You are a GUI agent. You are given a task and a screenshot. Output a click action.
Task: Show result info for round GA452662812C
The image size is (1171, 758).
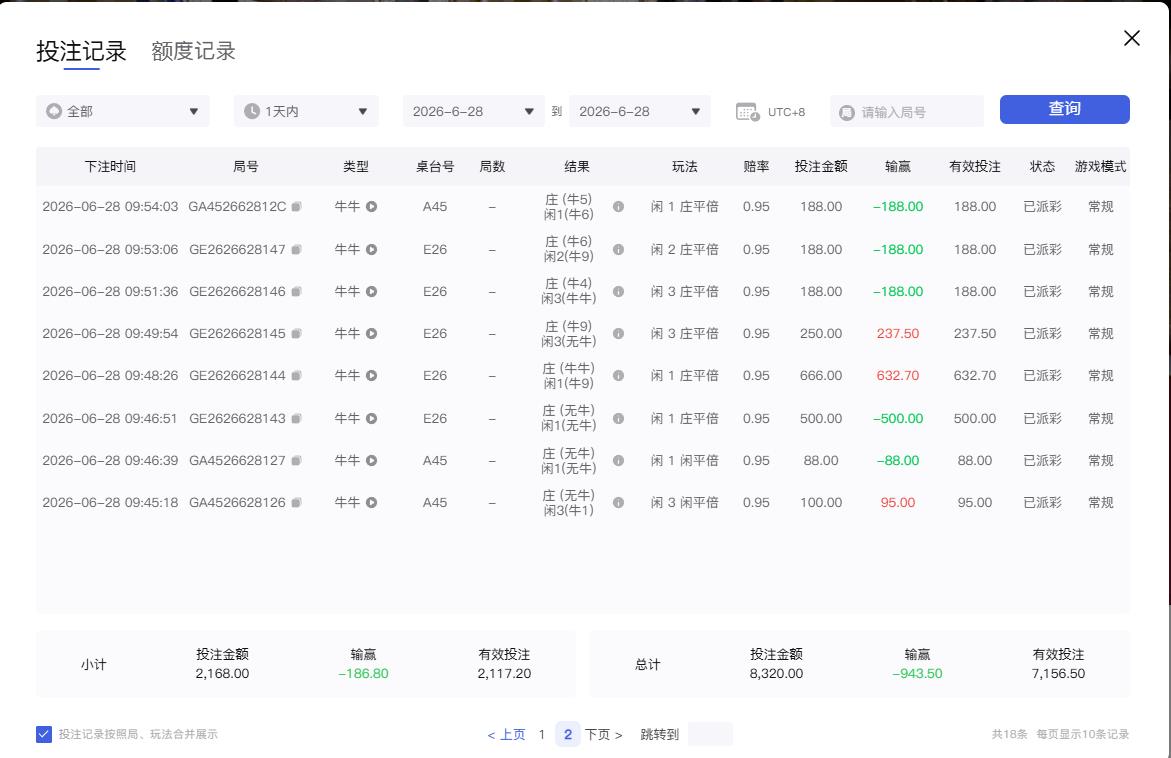click(618, 207)
